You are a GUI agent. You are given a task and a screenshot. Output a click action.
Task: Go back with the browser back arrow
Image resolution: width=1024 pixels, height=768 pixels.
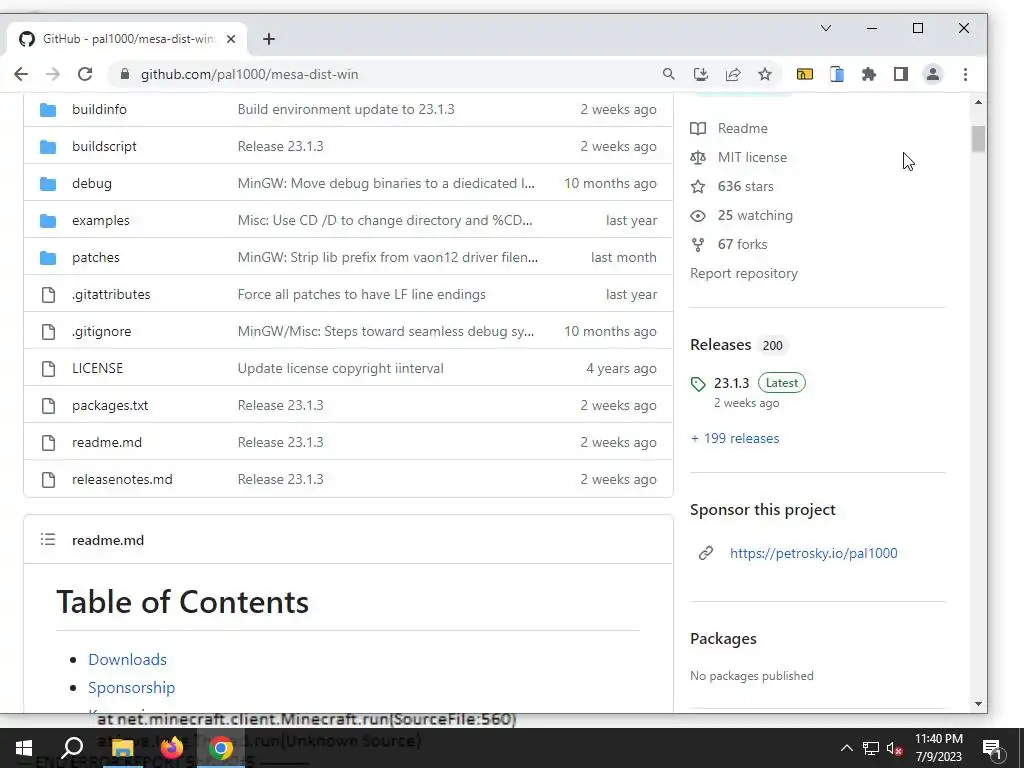[21, 74]
